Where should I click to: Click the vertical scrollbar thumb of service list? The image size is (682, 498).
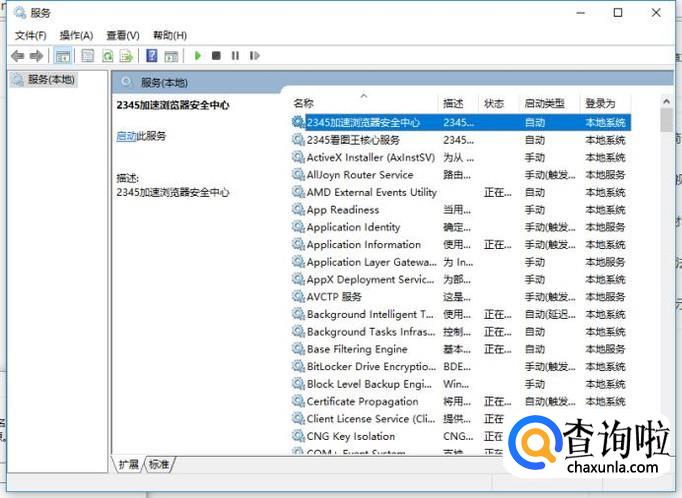pyautogui.click(x=666, y=120)
